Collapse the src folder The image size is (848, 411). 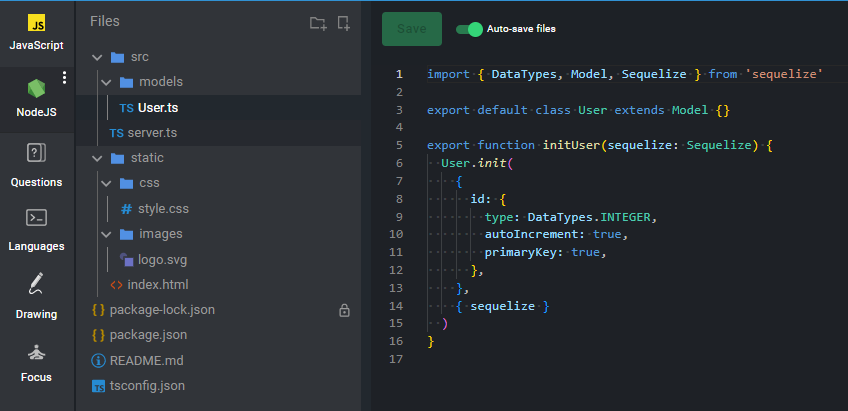97,57
